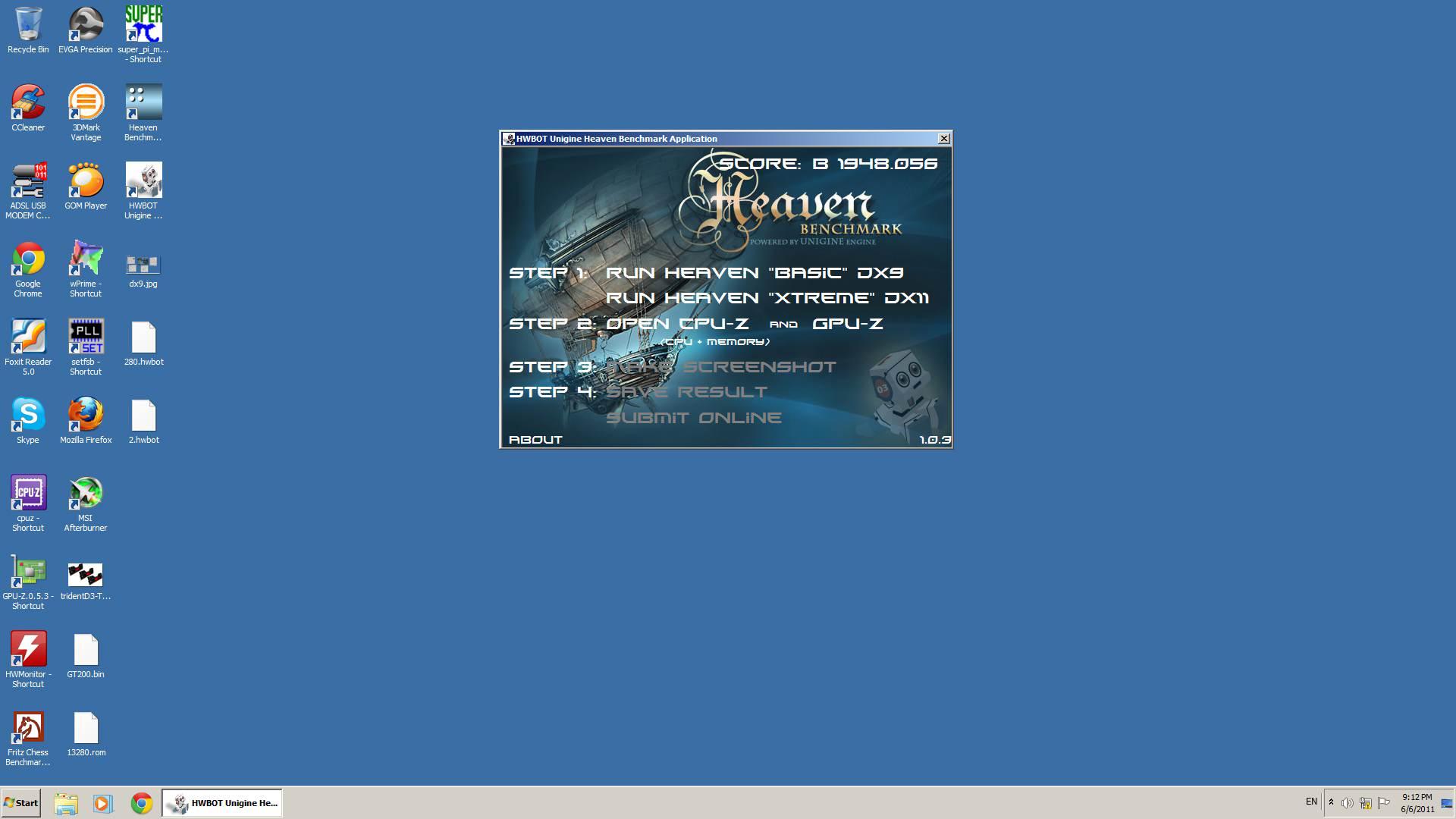Screen dimensions: 1456x819
Task: Click Take Screenshot in Step 3
Action: (721, 367)
